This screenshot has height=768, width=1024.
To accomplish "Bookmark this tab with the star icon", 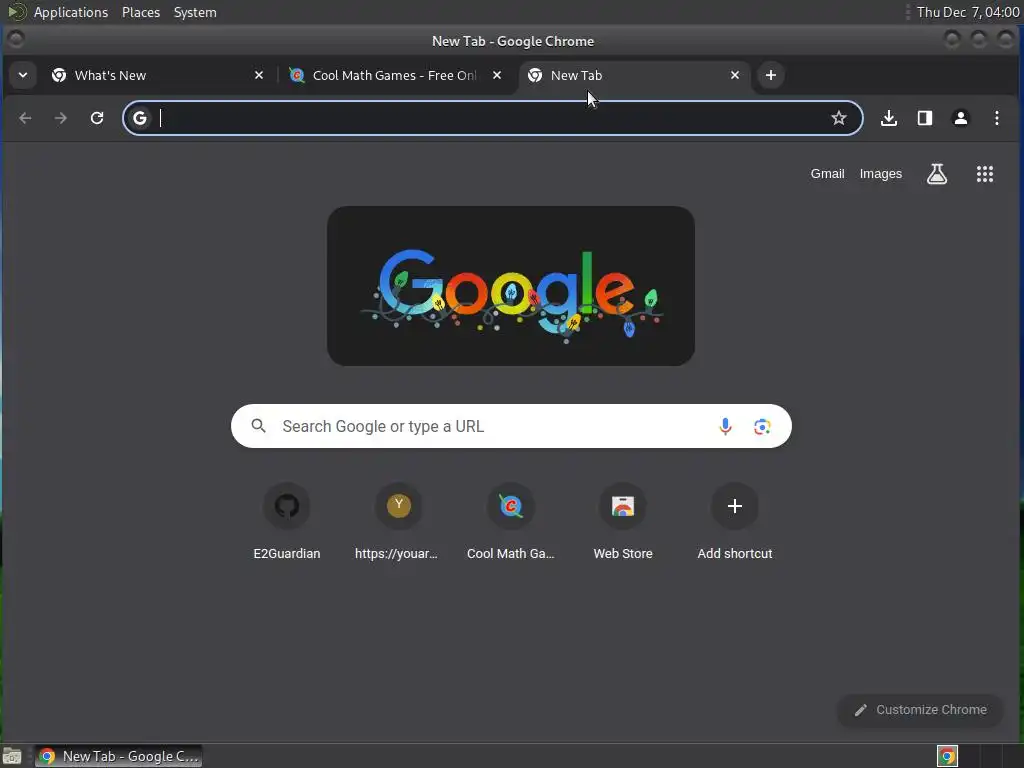I will 839,118.
